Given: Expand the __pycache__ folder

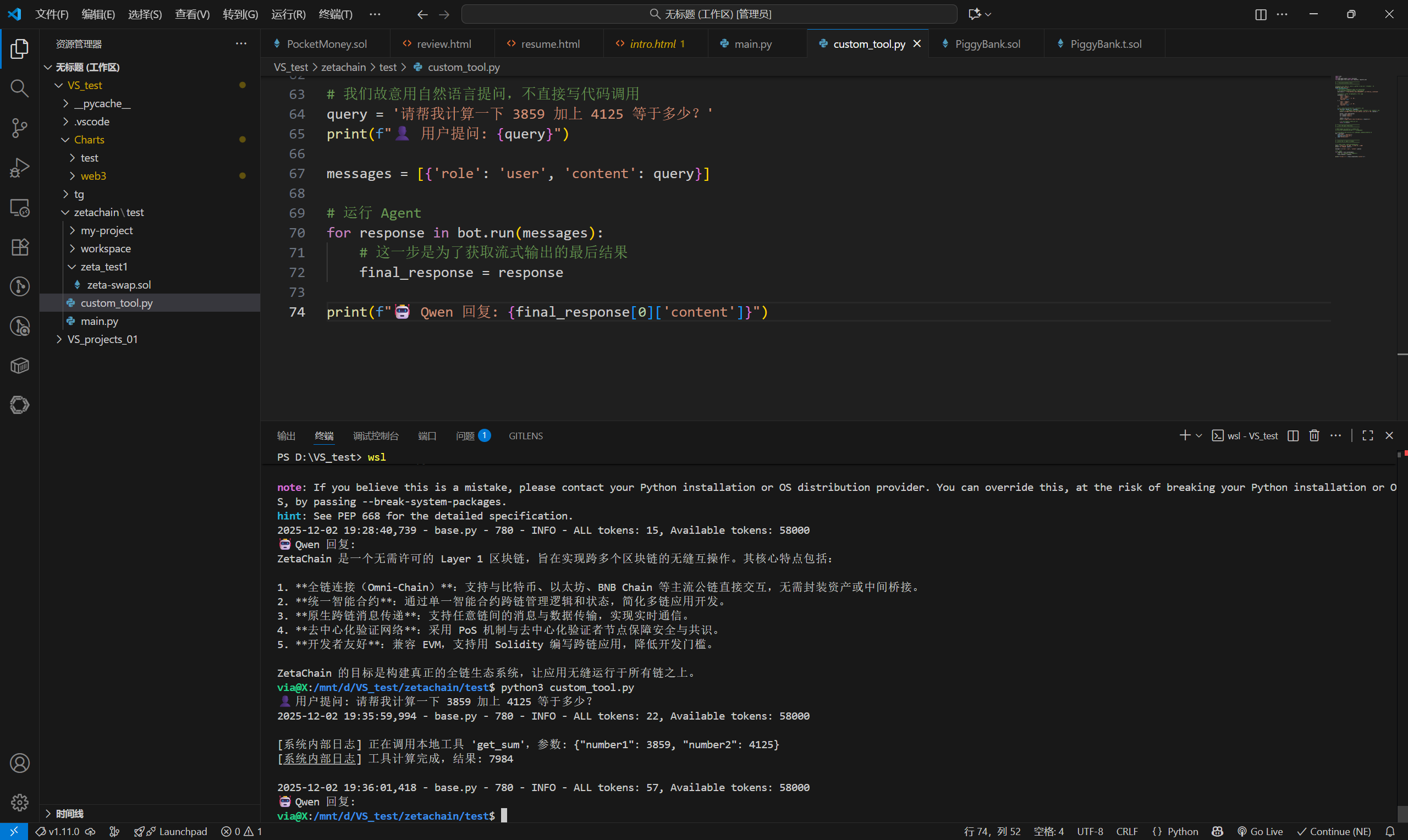Looking at the screenshot, I should point(65,103).
